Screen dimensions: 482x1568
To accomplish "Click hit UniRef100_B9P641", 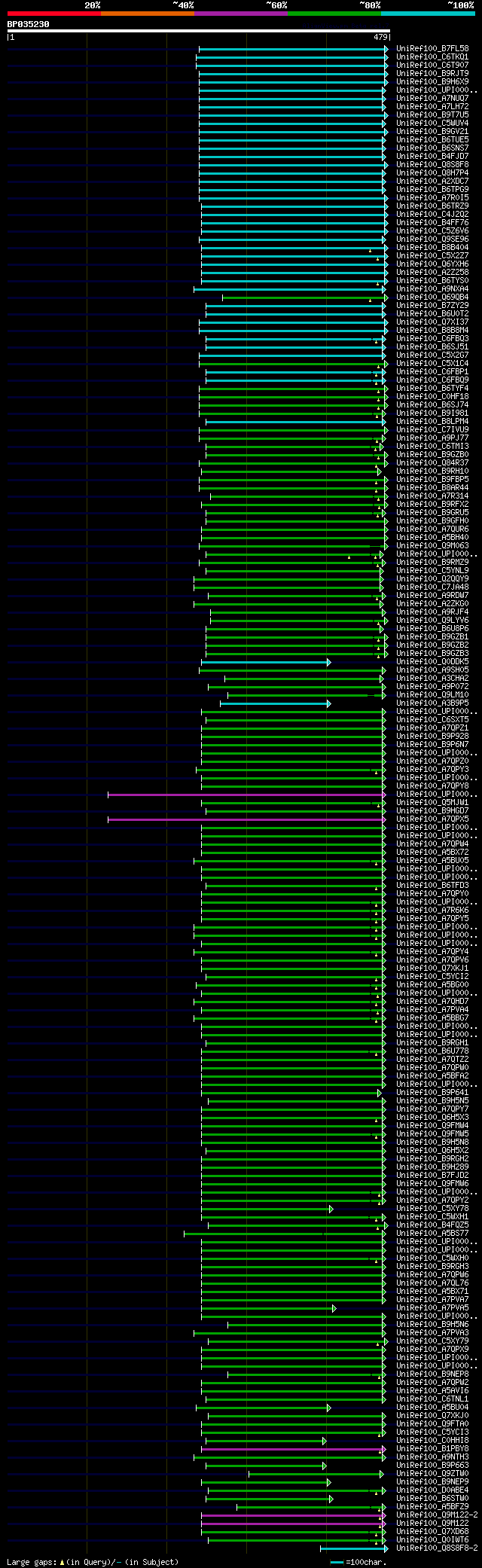I will [432, 1093].
